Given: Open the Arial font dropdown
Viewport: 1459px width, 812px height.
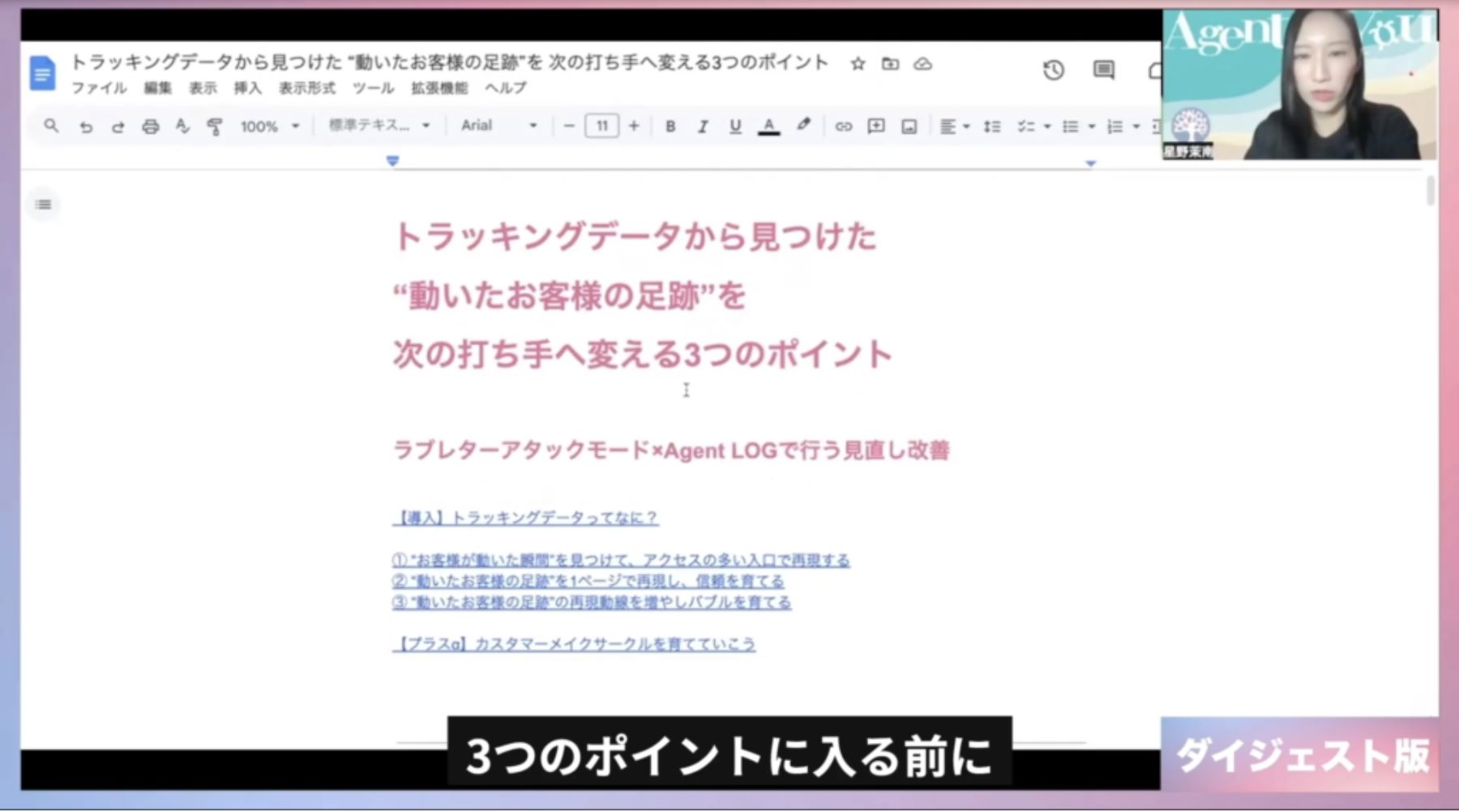Looking at the screenshot, I should [498, 126].
